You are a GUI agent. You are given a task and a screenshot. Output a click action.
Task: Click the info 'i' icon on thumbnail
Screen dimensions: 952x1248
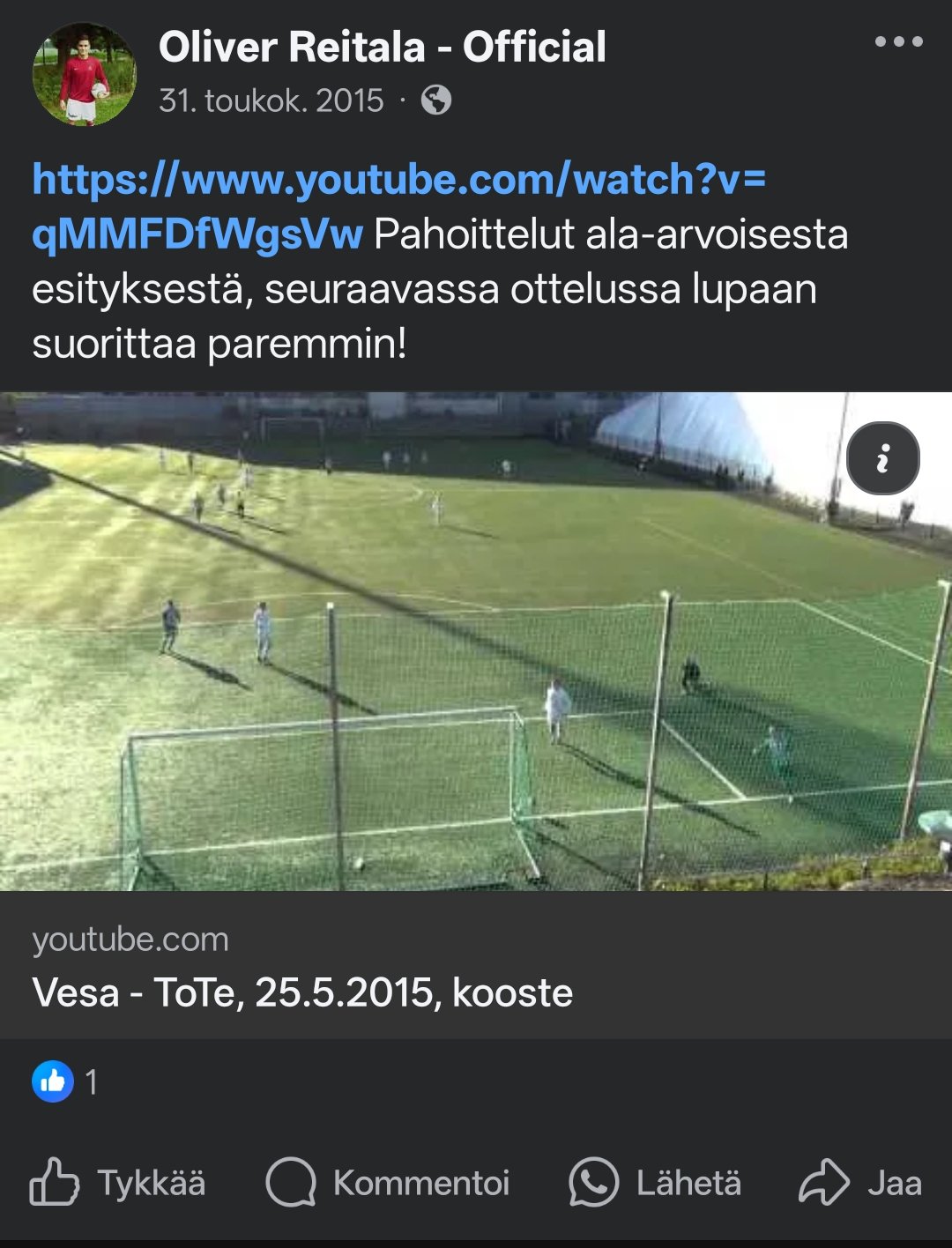coord(883,459)
